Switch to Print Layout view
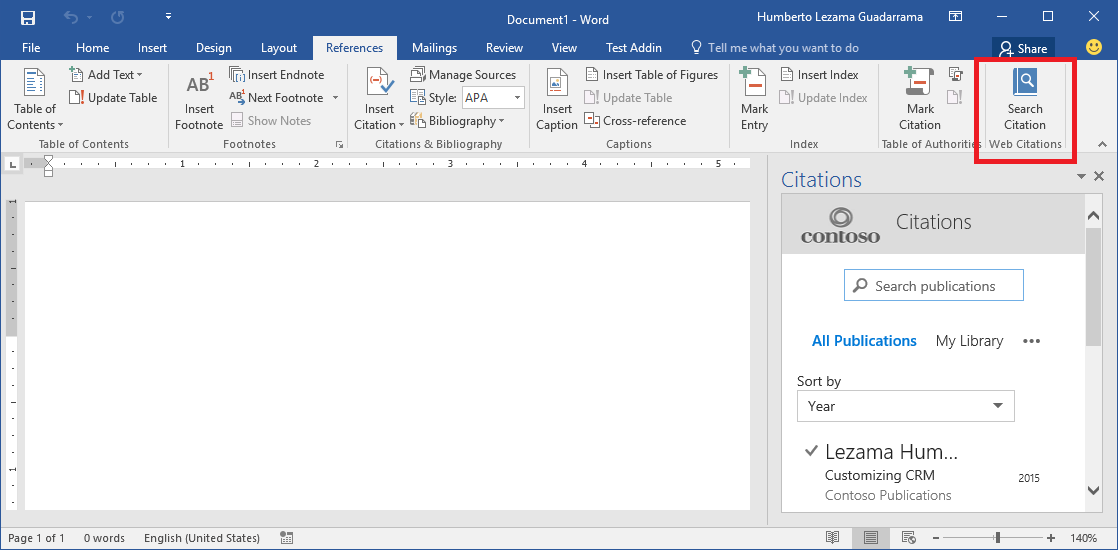Viewport: 1118px width, 550px height. click(871, 537)
